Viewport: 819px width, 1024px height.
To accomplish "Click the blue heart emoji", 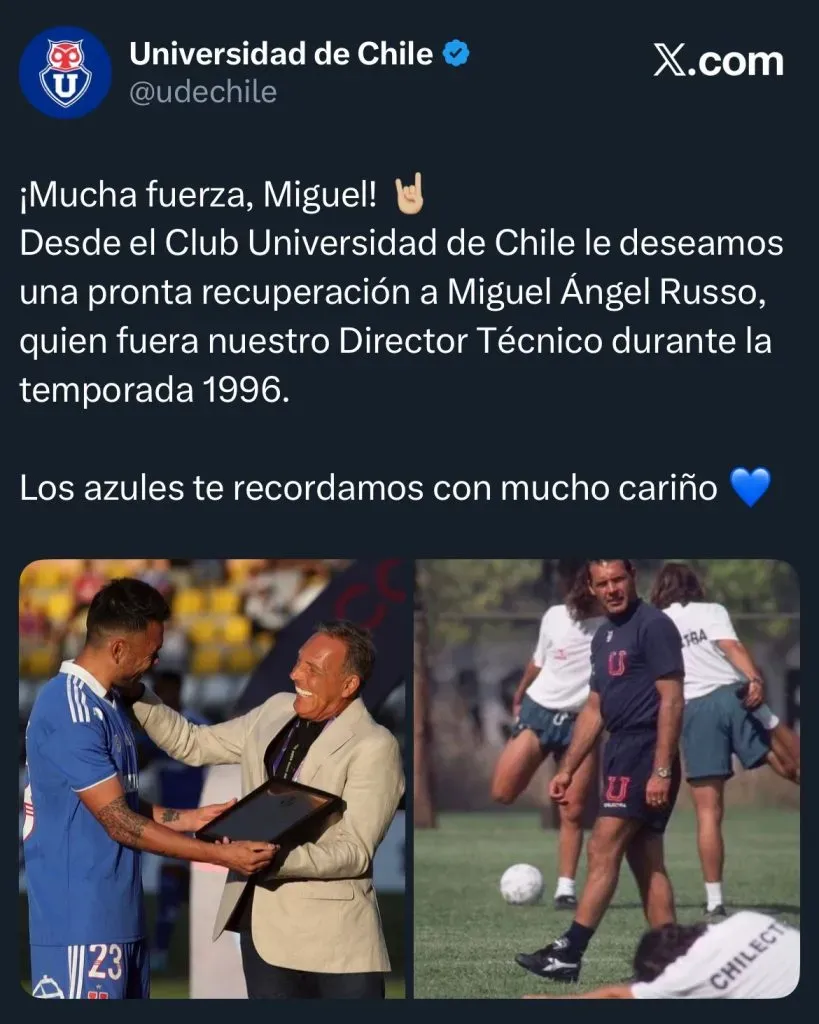I will point(750,487).
